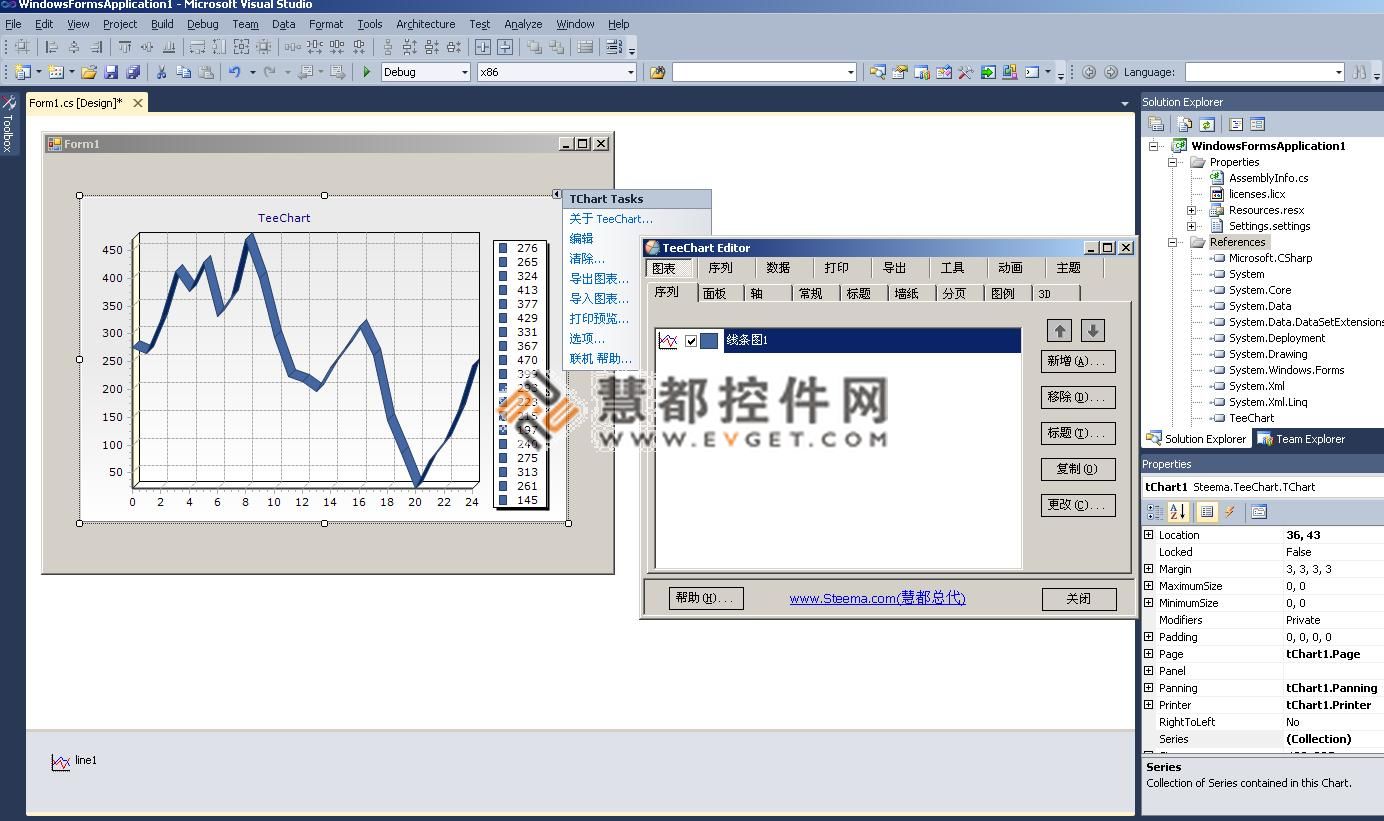Click the Undo arrow icon
This screenshot has width=1384, height=821.
coord(234,72)
